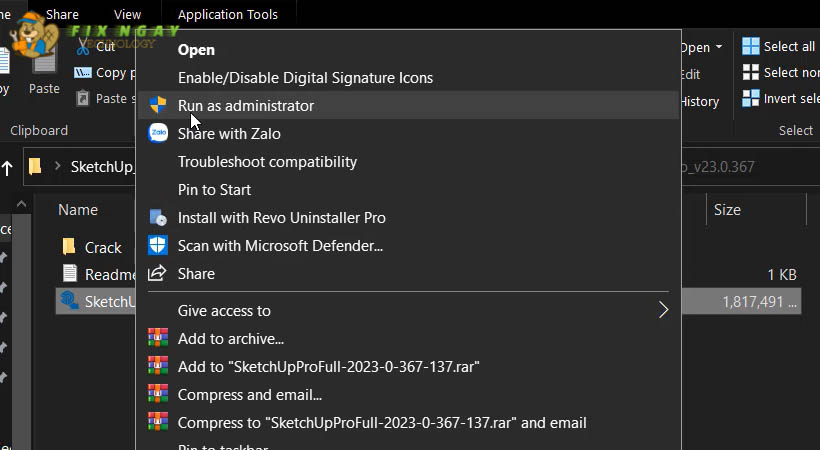Click the Zalo icon in context menu
The width and height of the screenshot is (820, 450).
(x=158, y=134)
